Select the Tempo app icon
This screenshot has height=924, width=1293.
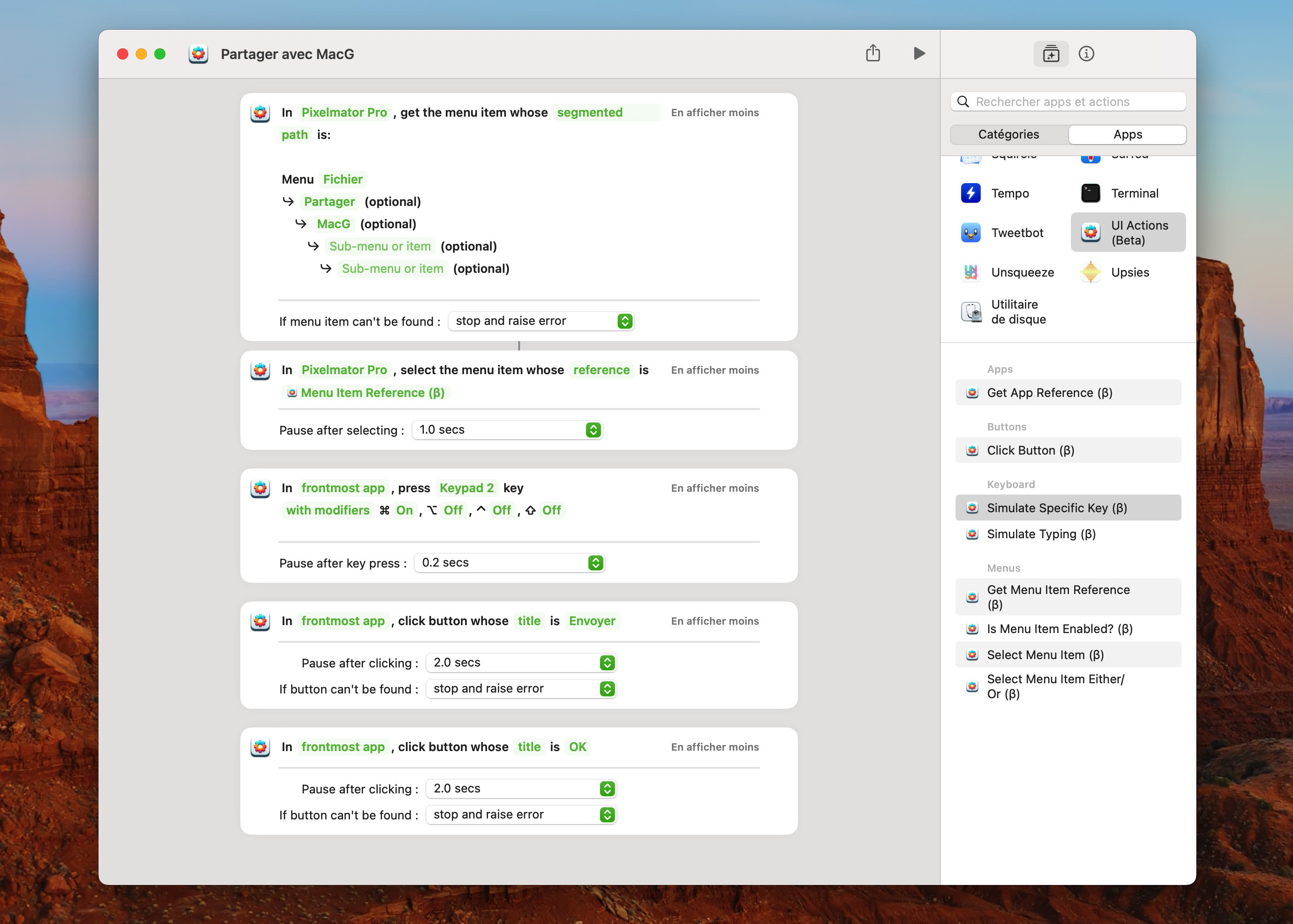click(970, 193)
